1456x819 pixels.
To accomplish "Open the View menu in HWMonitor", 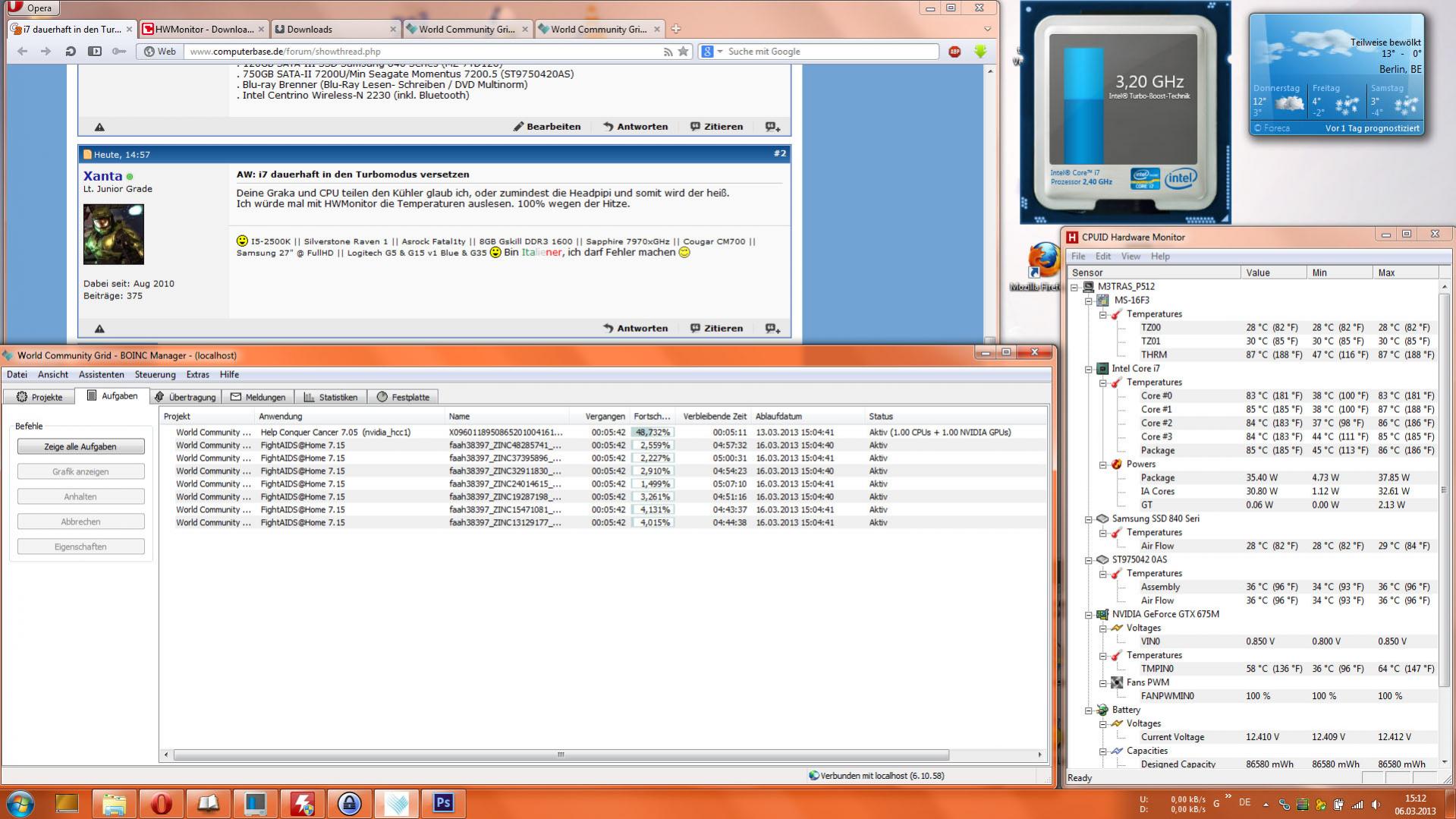I will click(1131, 257).
